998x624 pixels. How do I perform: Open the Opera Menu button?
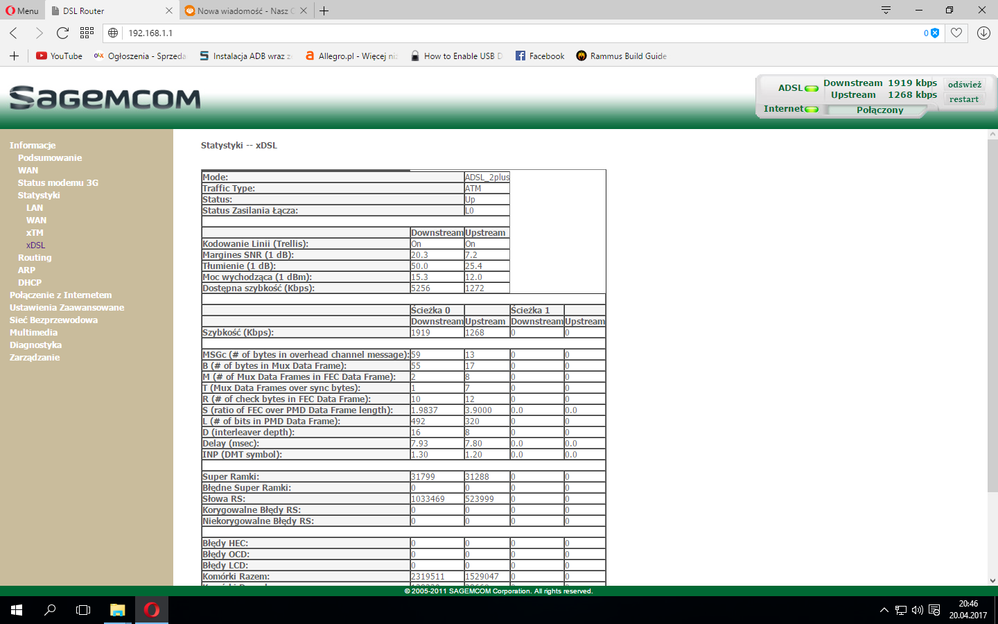point(22,10)
